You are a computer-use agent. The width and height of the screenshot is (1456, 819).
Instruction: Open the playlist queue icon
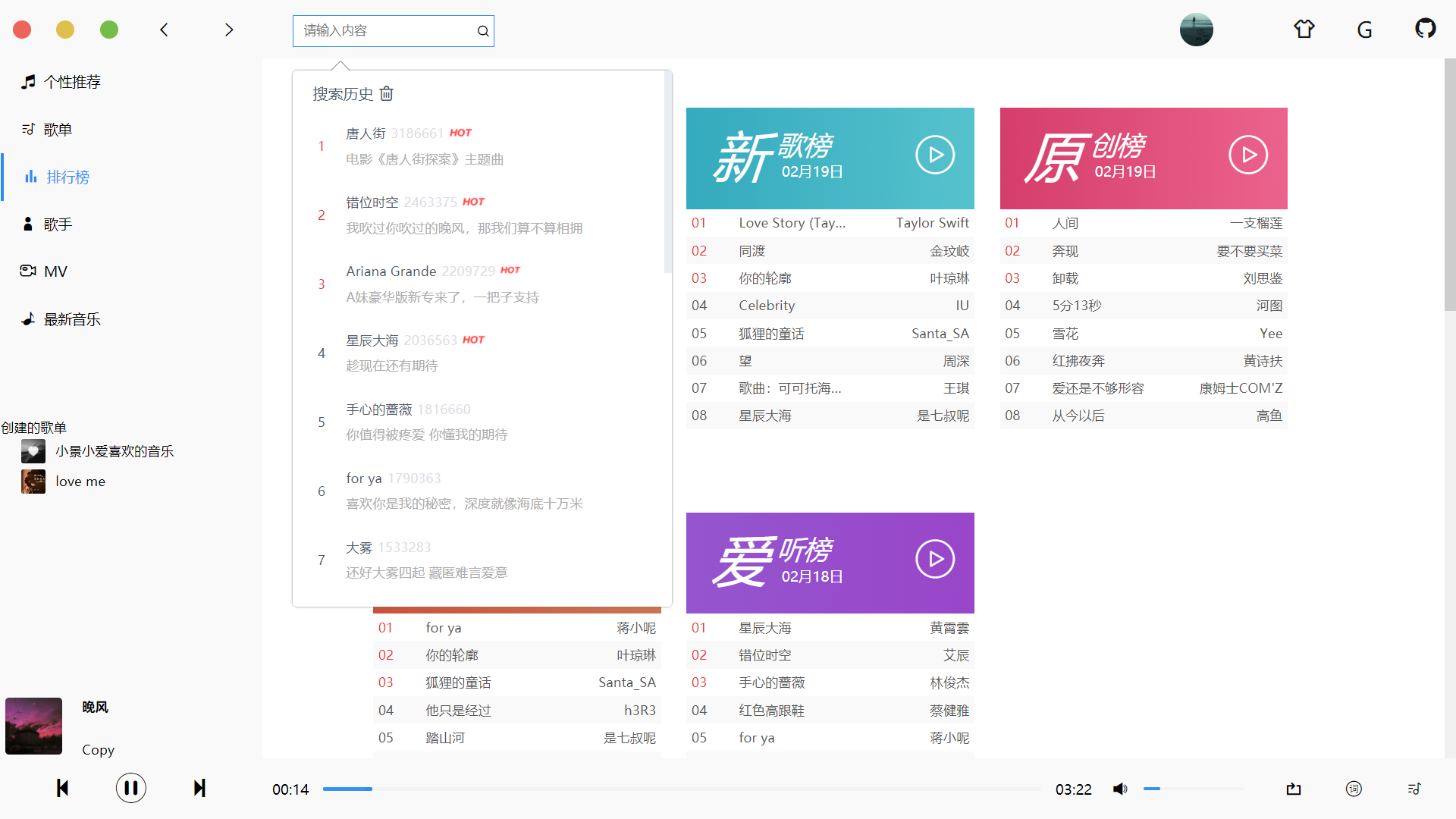(1414, 789)
